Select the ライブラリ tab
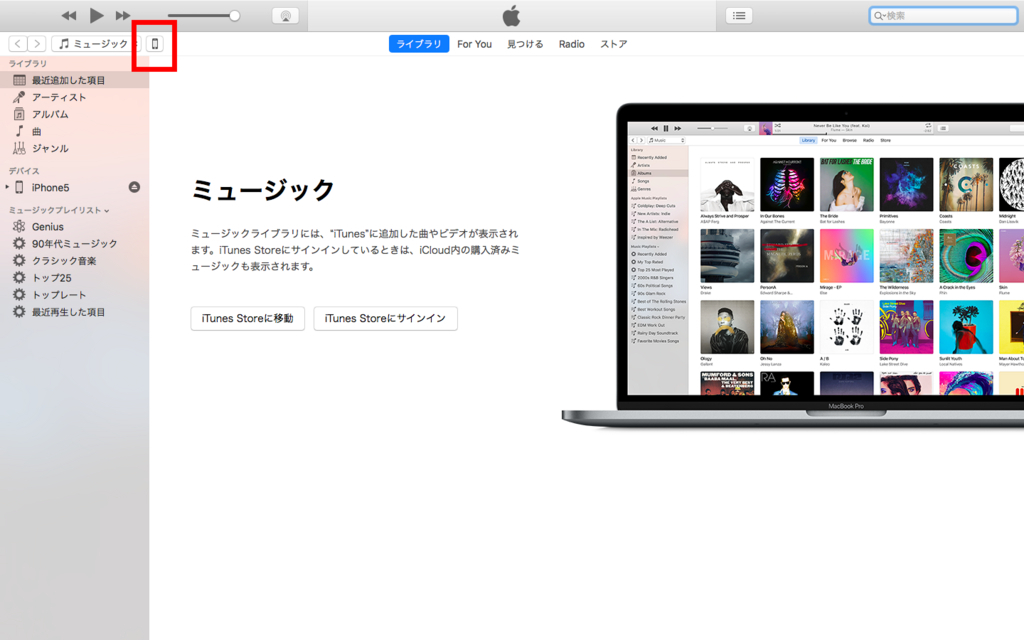 point(419,44)
